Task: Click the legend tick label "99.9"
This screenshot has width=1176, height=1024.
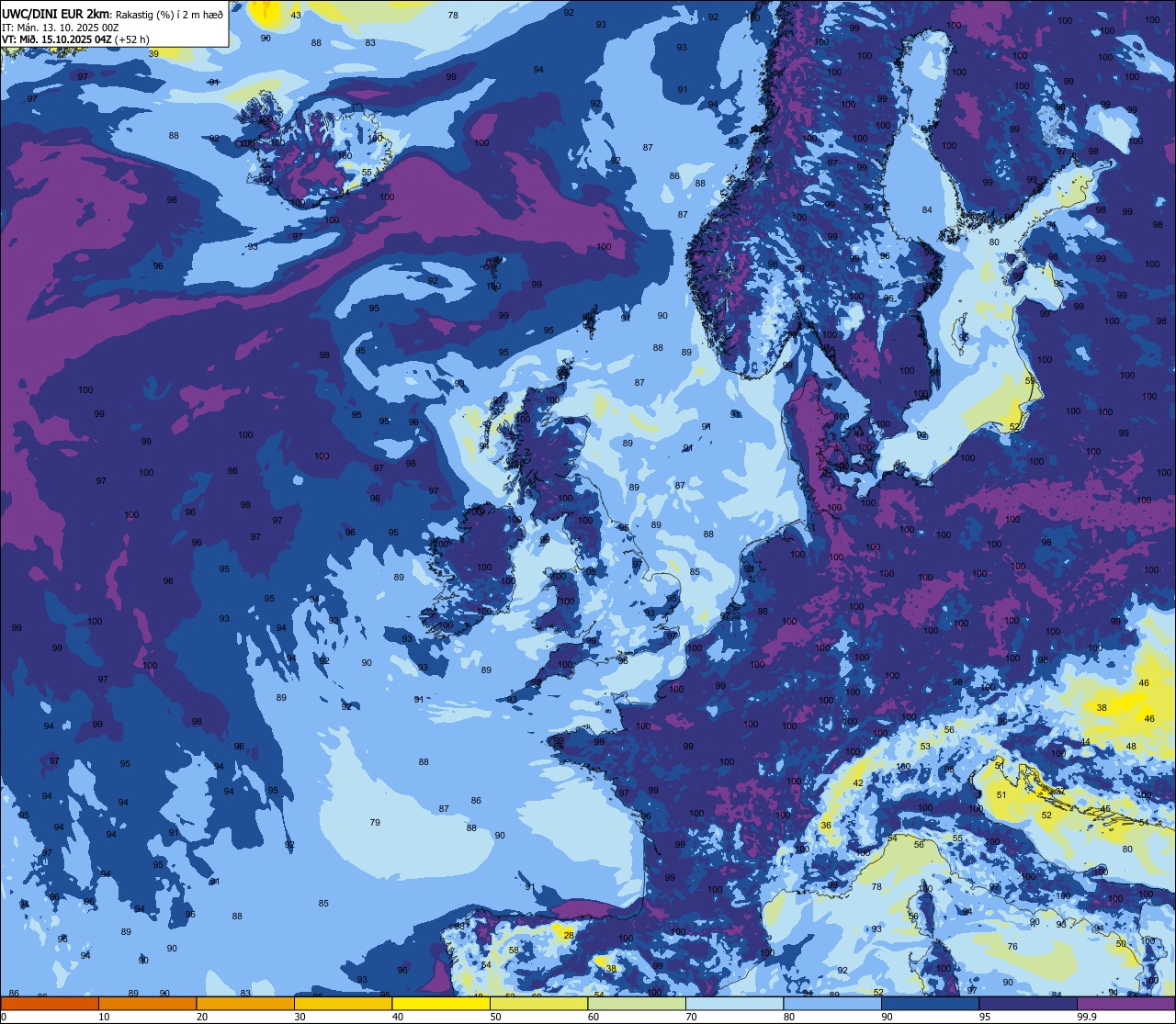Action: pos(1087,1018)
